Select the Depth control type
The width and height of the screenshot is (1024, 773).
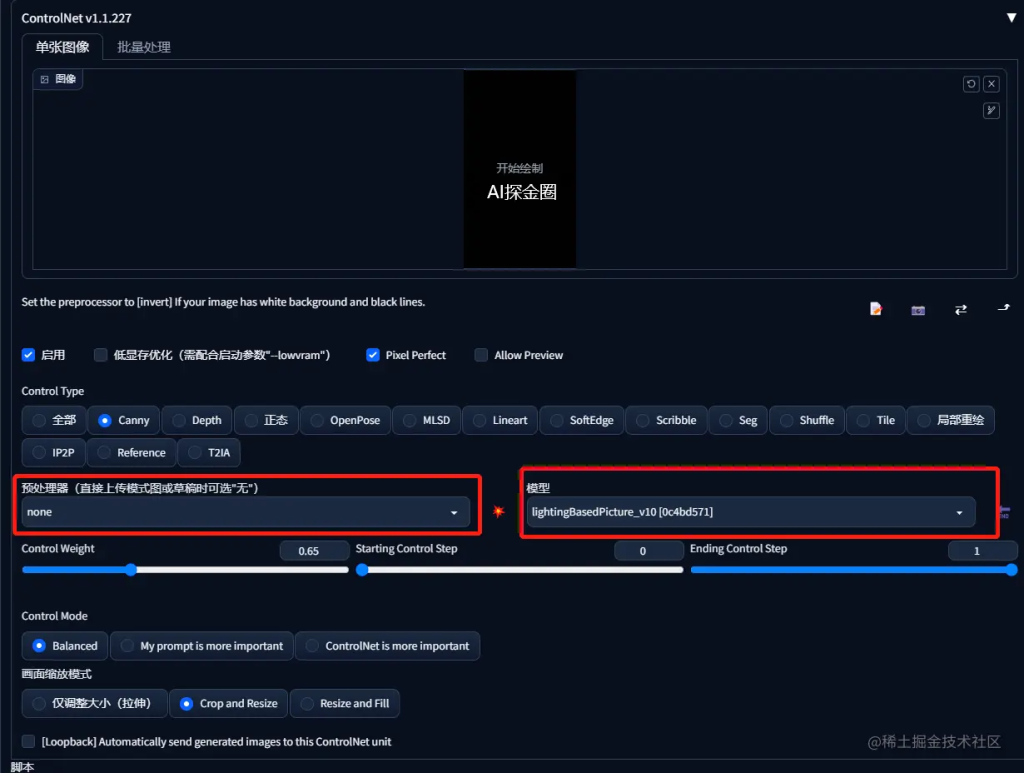click(197, 420)
